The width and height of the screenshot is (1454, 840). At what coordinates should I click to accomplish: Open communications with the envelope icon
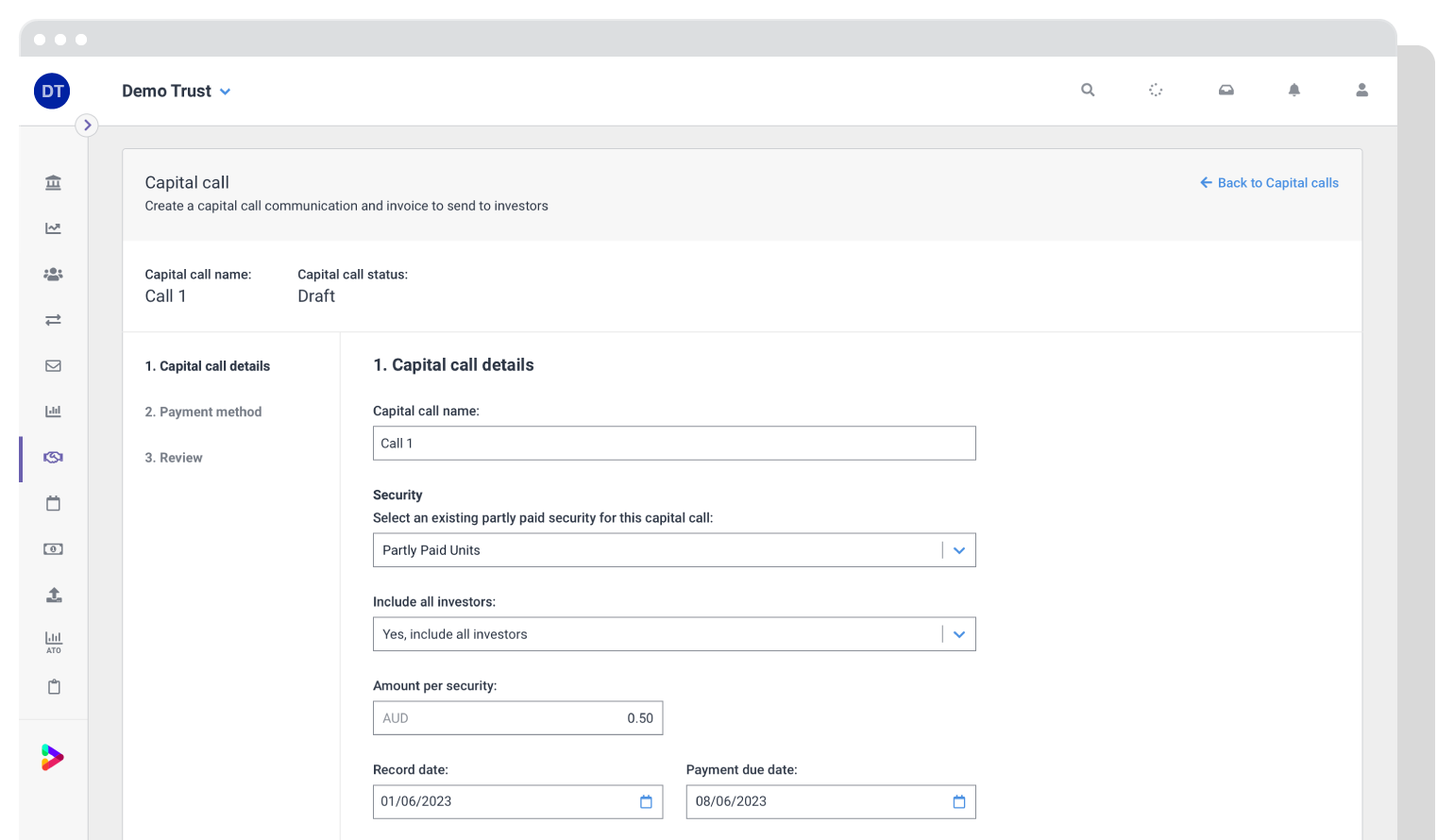(53, 365)
